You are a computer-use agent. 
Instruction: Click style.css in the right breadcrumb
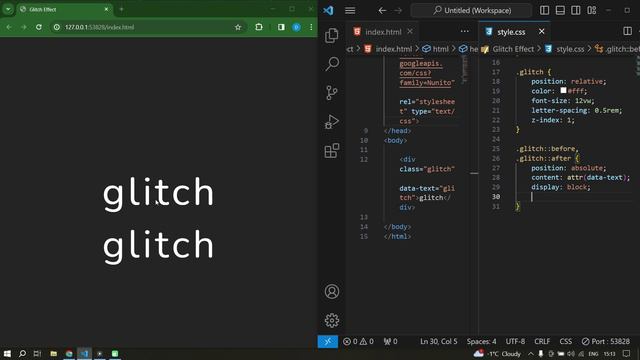pyautogui.click(x=570, y=49)
